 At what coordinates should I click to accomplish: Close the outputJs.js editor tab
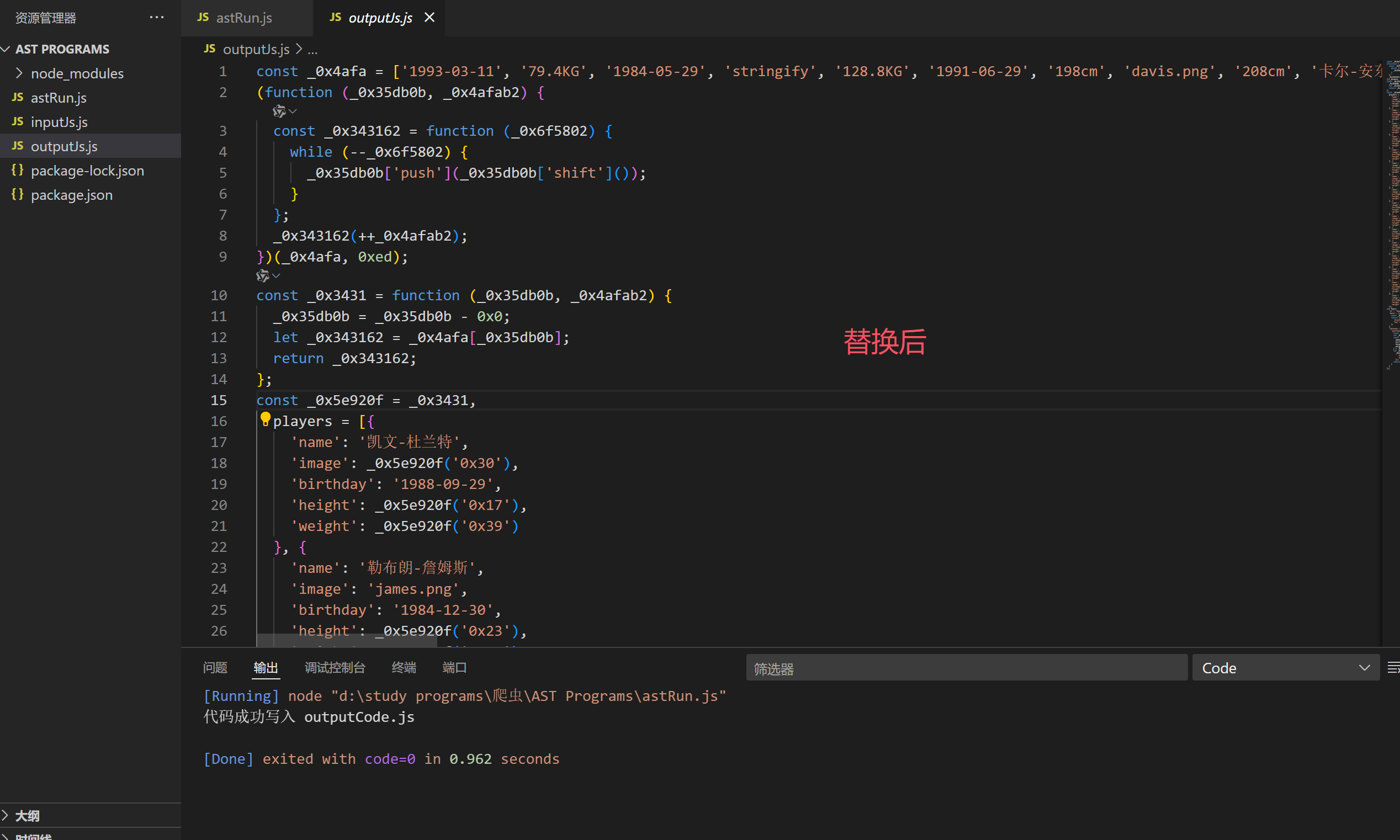[x=429, y=18]
